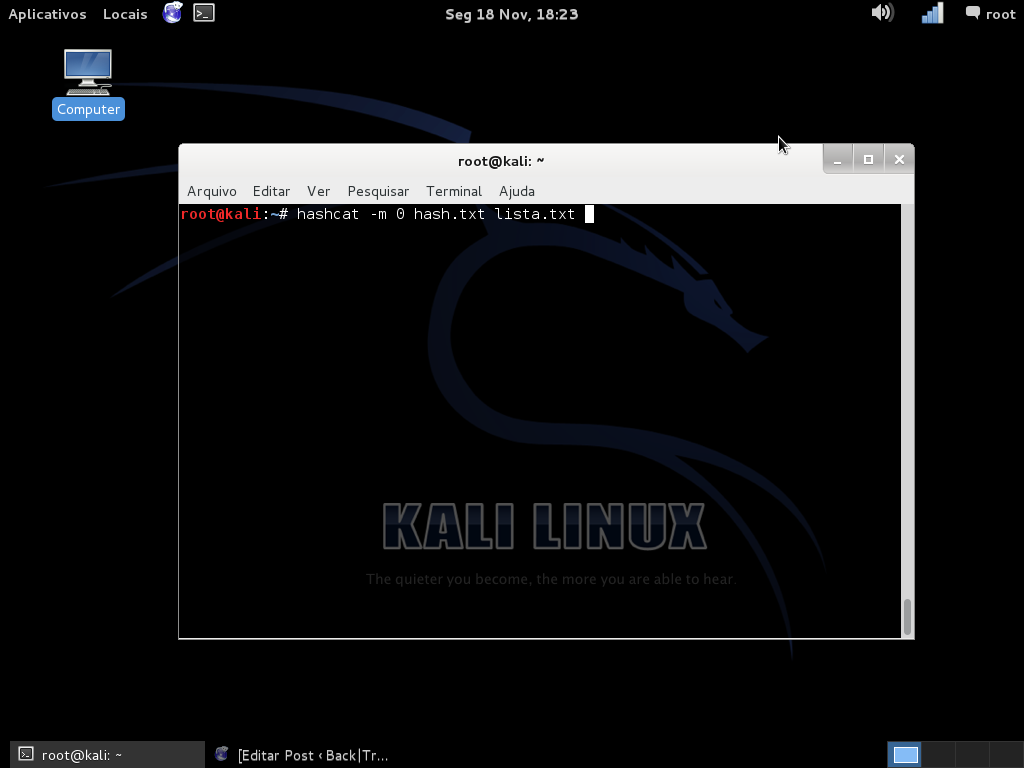Select the Computer desktop icon
This screenshot has height=768, width=1024.
pos(88,84)
